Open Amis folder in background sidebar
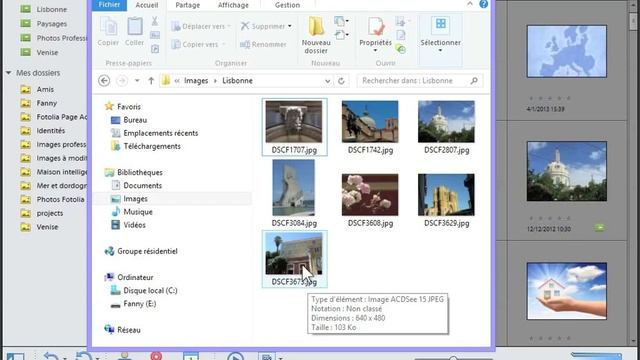This screenshot has width=640, height=360. pyautogui.click(x=38, y=89)
